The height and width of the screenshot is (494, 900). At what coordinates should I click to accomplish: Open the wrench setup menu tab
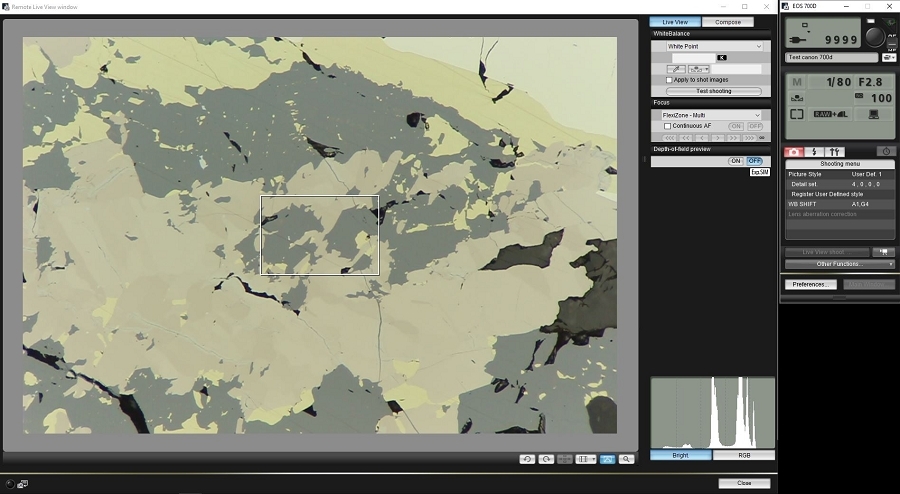835,152
